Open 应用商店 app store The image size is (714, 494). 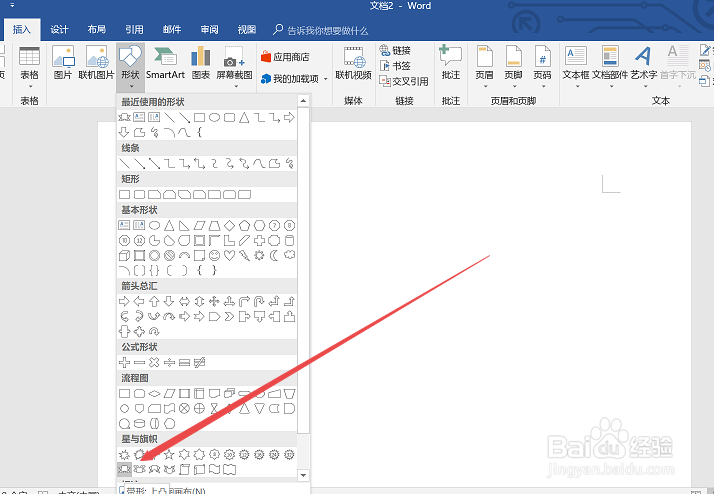click(x=285, y=57)
